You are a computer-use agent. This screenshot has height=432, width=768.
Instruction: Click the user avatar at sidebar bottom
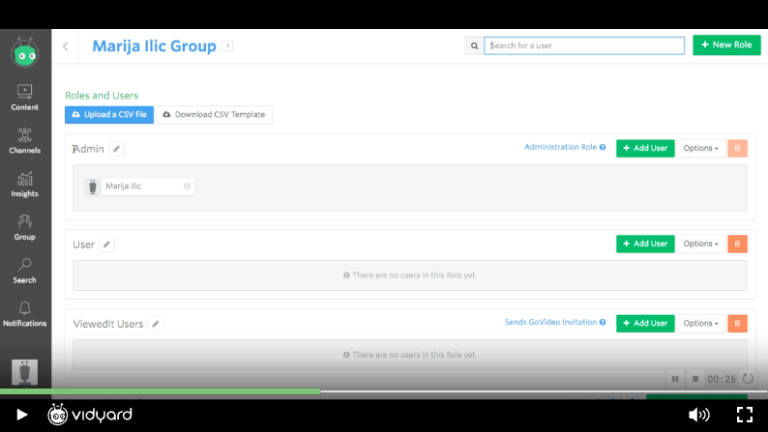pyautogui.click(x=24, y=372)
